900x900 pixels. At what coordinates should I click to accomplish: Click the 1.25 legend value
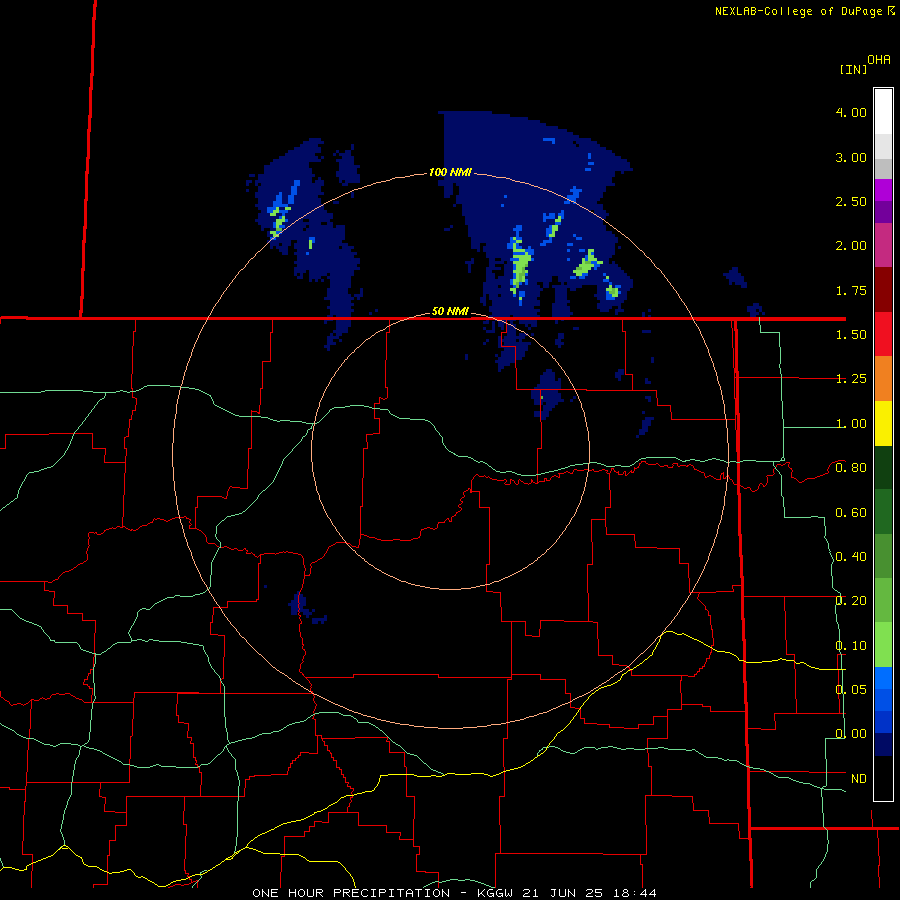coord(851,379)
